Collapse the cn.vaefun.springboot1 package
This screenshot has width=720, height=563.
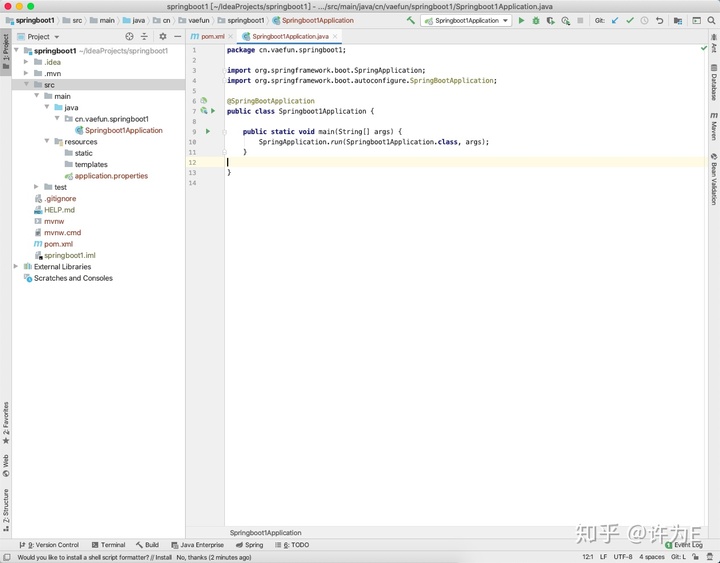[57, 118]
